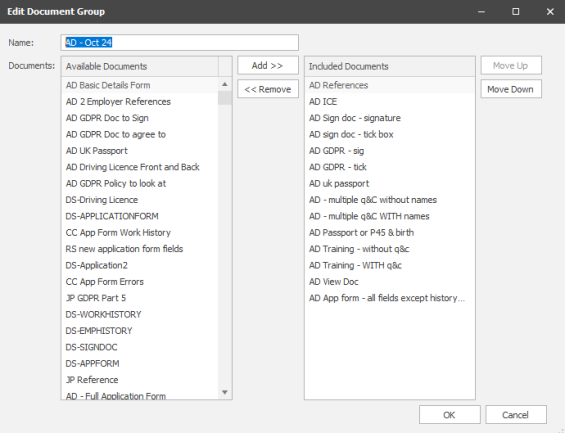Select AD App form - all fields except history
Image resolution: width=565 pixels, height=433 pixels.
pyautogui.click(x=390, y=298)
